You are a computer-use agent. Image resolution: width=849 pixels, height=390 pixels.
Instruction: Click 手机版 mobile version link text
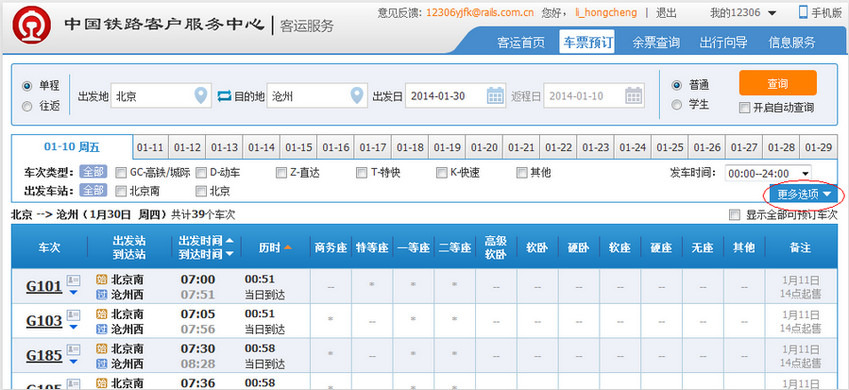pos(827,13)
